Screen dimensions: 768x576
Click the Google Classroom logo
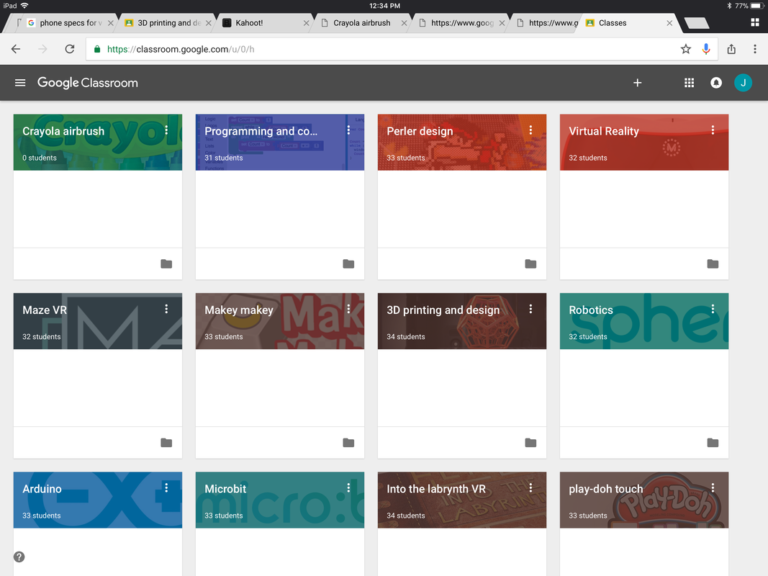[x=88, y=83]
